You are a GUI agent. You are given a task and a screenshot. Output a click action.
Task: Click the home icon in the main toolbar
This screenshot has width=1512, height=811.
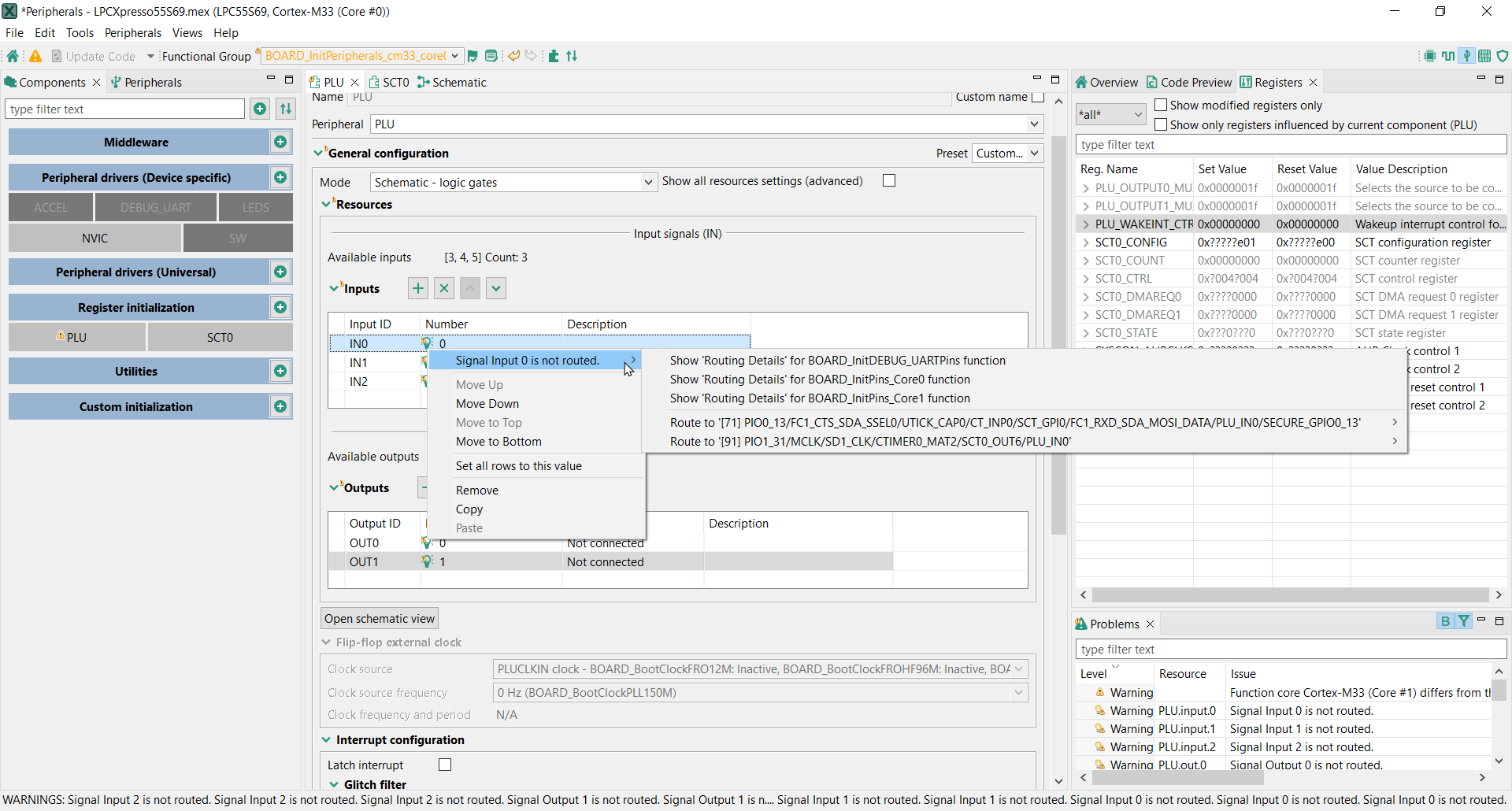pos(13,56)
